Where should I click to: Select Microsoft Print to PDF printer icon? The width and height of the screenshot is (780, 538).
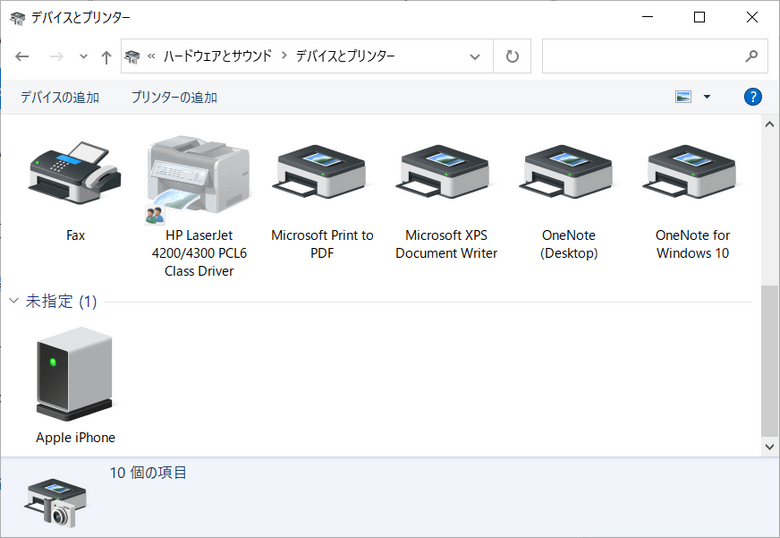coord(319,172)
